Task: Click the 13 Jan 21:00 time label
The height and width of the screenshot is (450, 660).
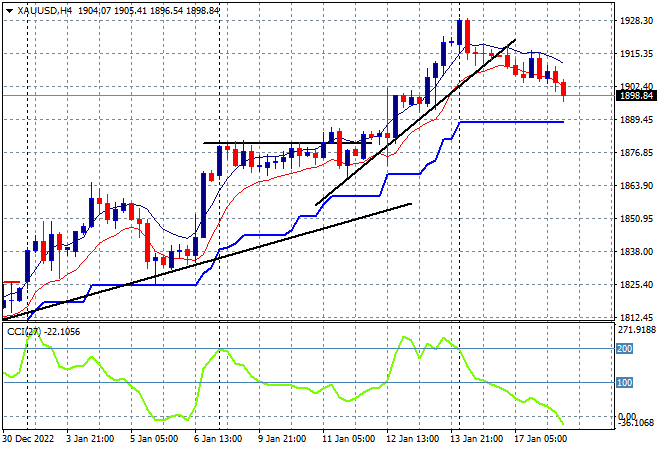Action: 476,439
